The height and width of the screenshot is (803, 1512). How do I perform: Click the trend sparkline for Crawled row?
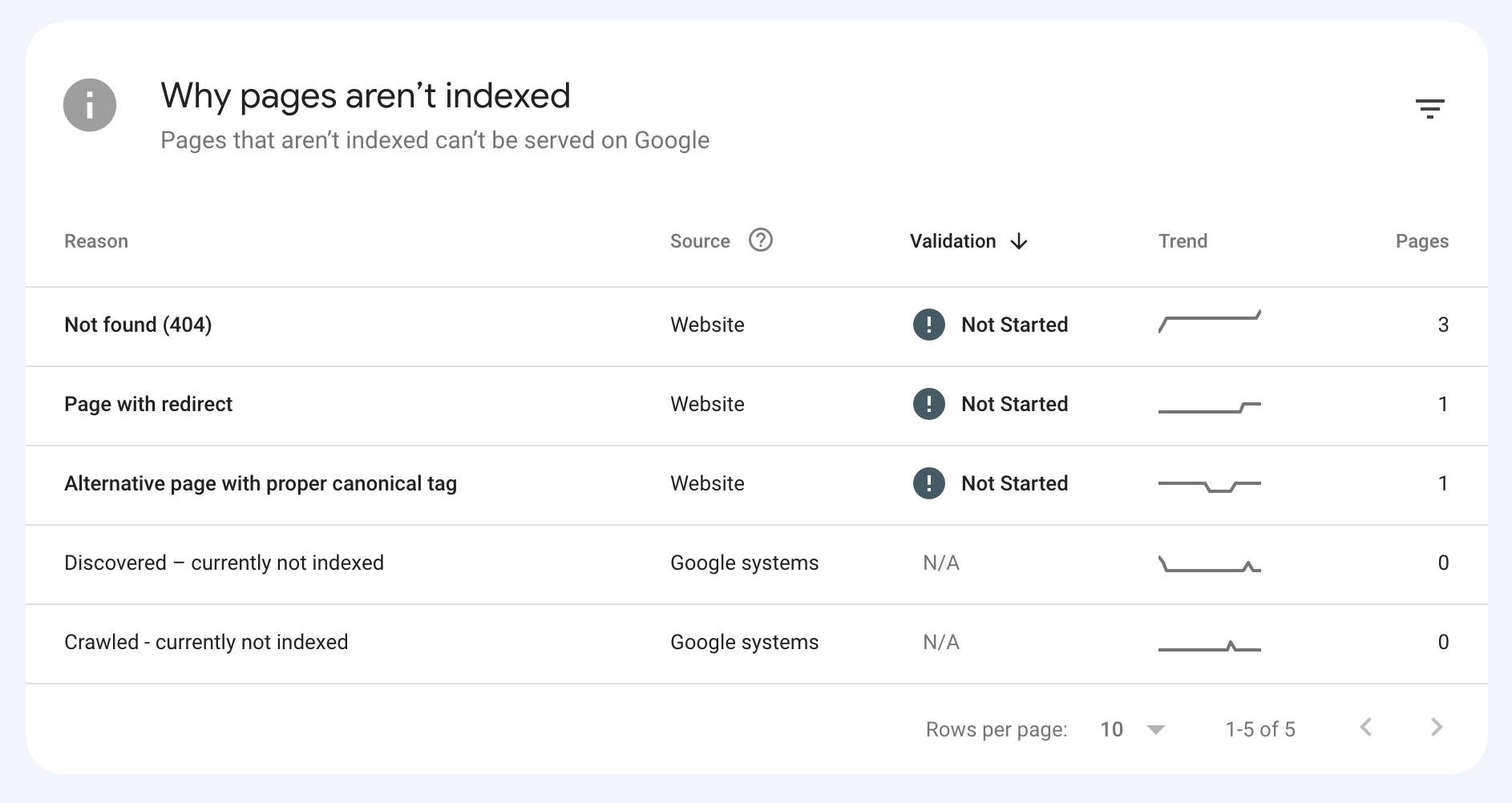click(1210, 646)
